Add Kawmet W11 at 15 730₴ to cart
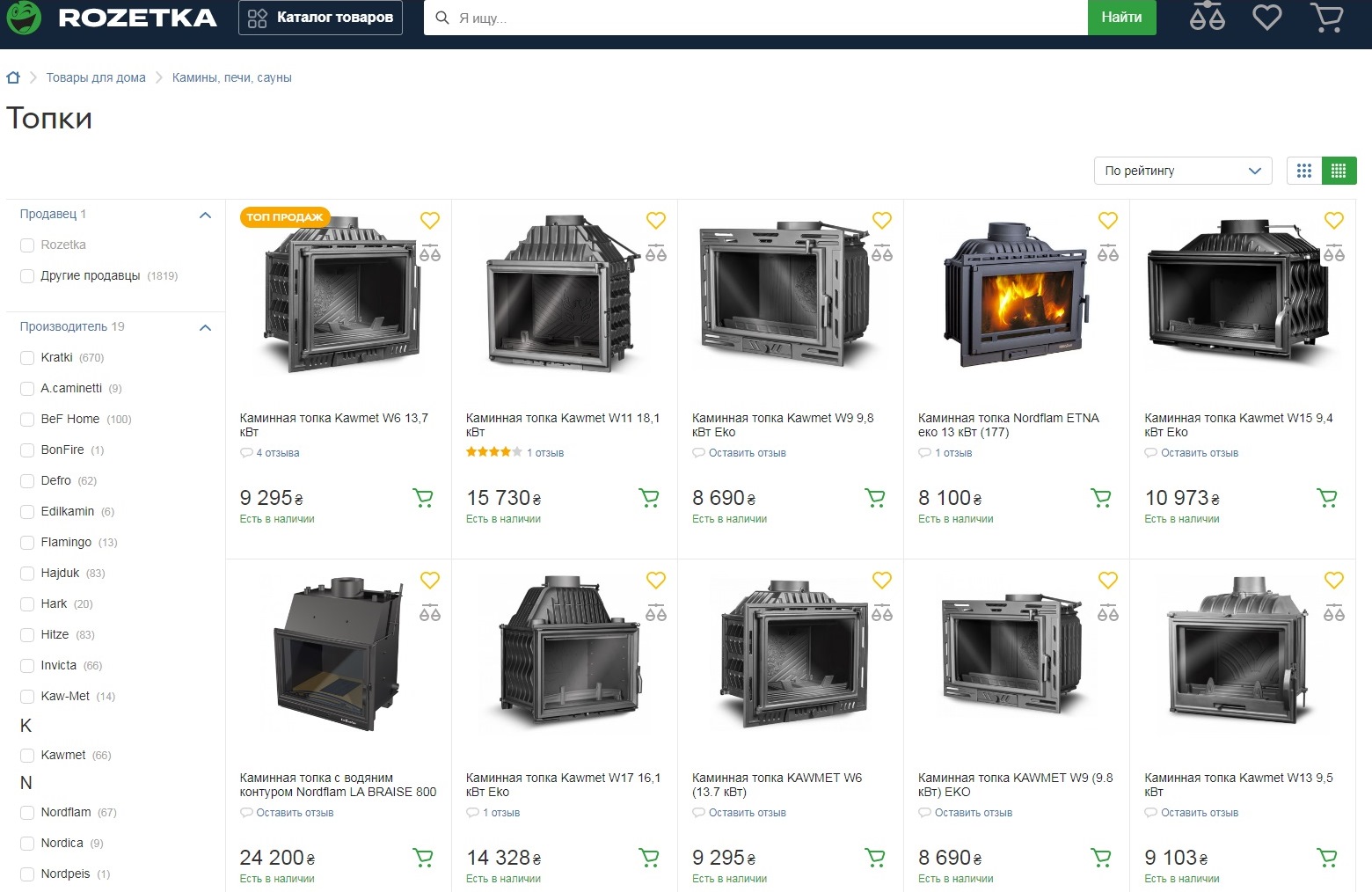This screenshot has width=1372, height=892. click(649, 498)
